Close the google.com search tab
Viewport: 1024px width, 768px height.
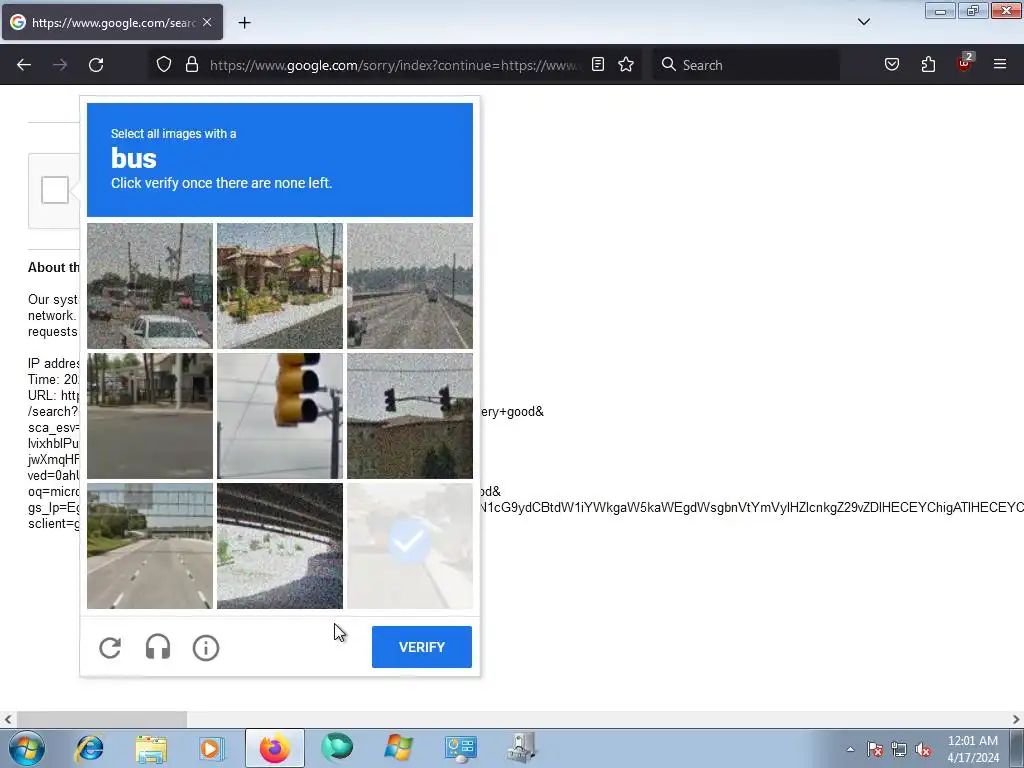click(207, 22)
